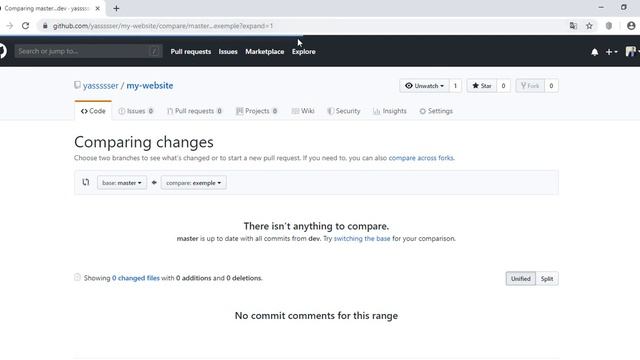
Task: Open the Wiki tab
Action: 303,111
